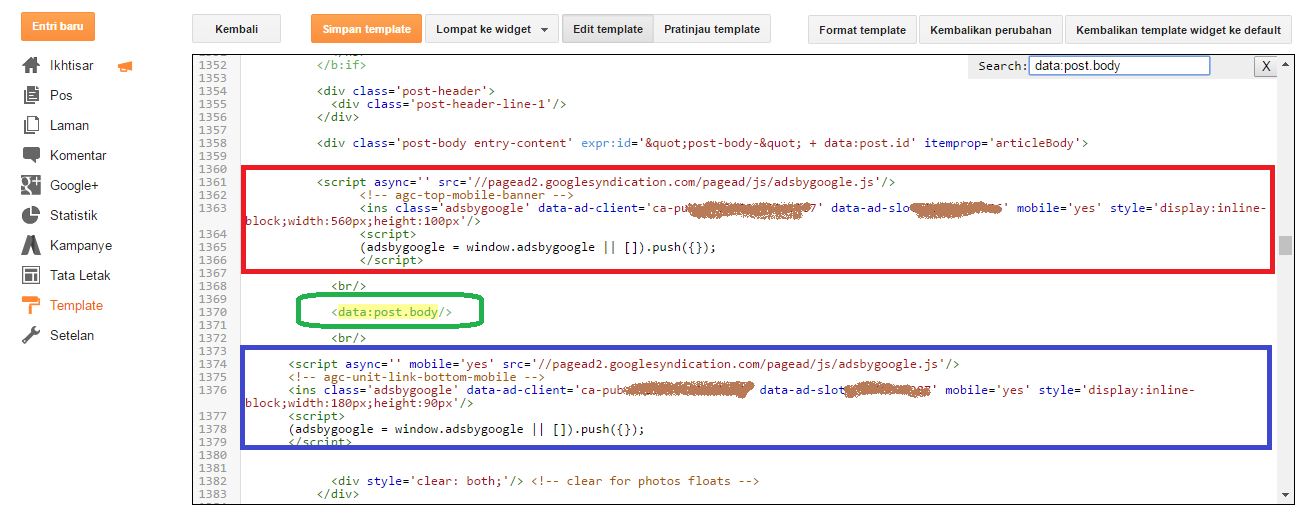Click Kembalikan perubahan button
The image size is (1305, 510).
(990, 29)
